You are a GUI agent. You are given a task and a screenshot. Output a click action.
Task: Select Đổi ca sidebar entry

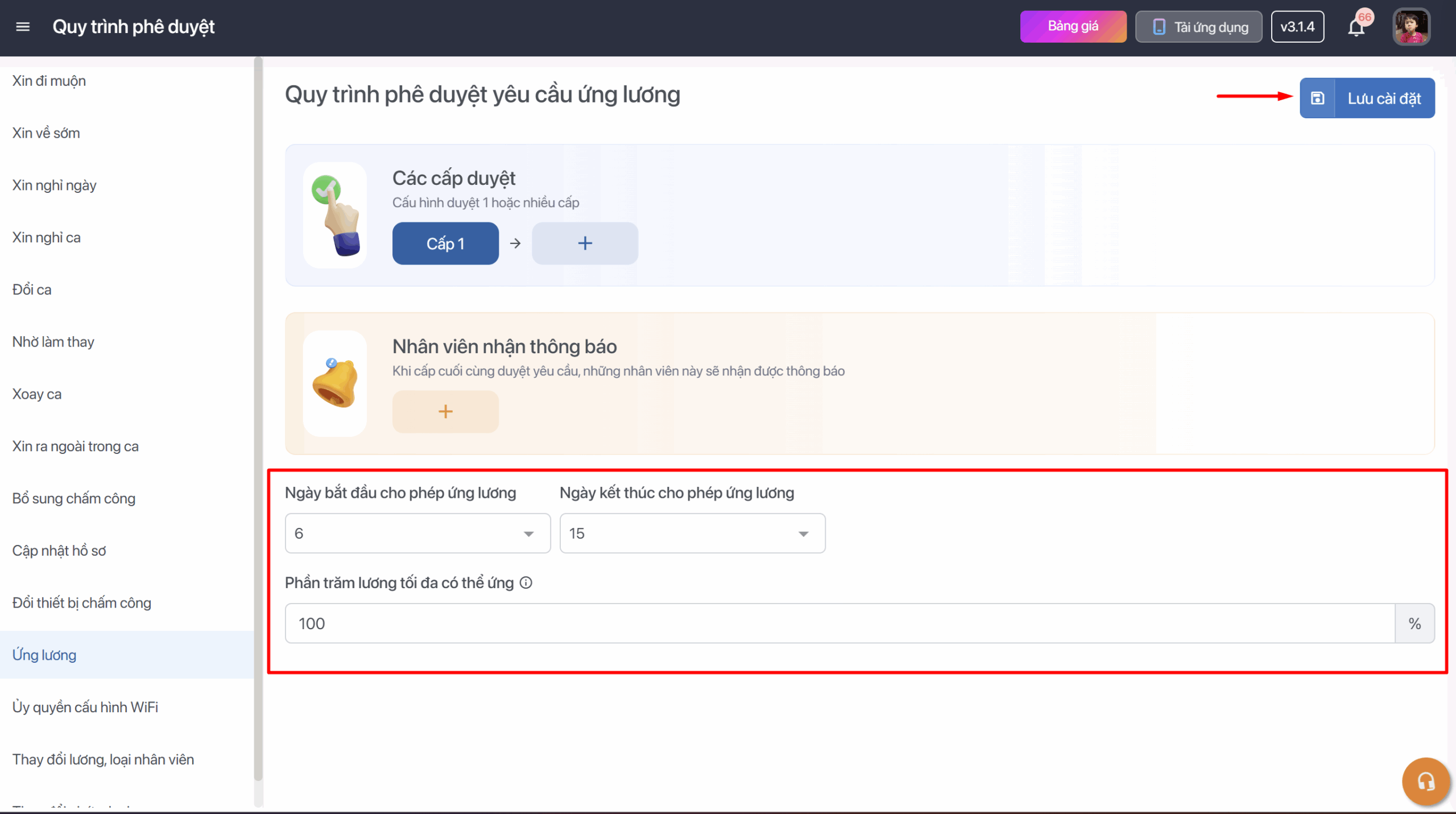(32, 290)
